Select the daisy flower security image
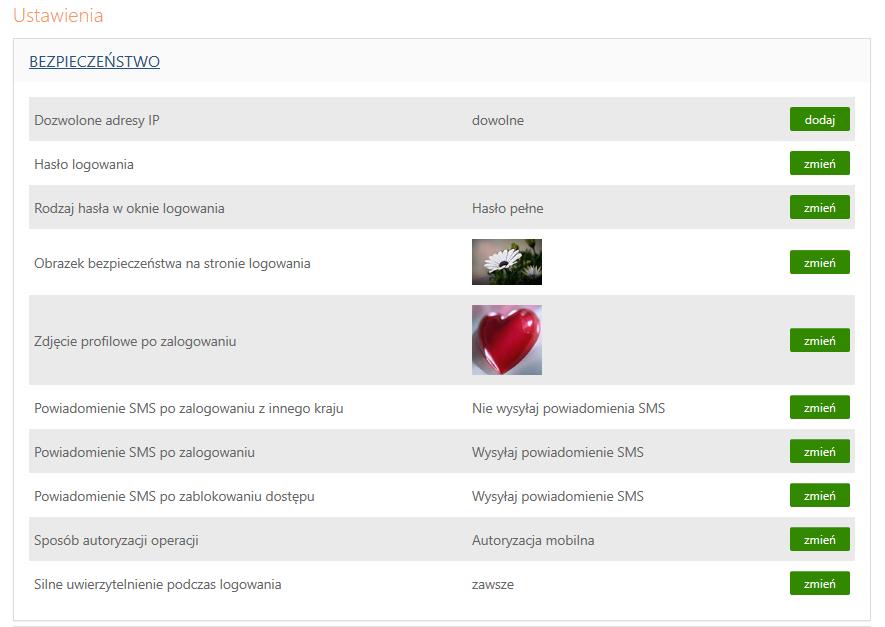 tap(507, 262)
